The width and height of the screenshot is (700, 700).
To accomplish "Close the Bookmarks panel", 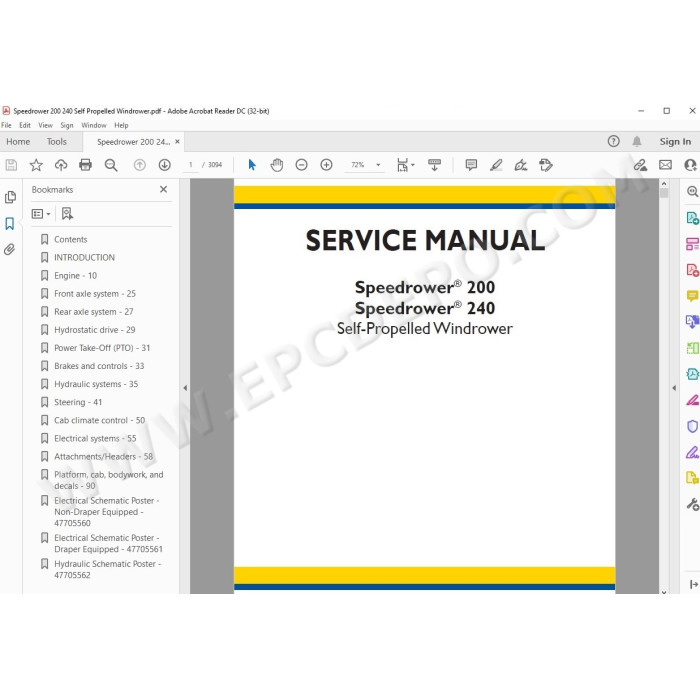I will tap(163, 189).
